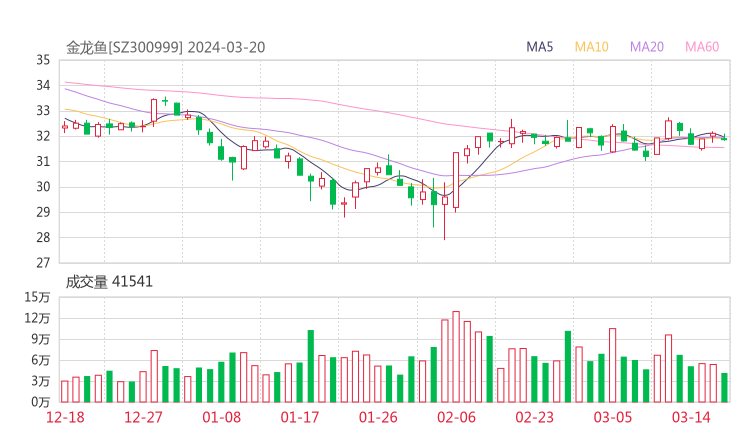The height and width of the screenshot is (440, 740).
Task: Click the 27 price axis label
Action: click(43, 263)
